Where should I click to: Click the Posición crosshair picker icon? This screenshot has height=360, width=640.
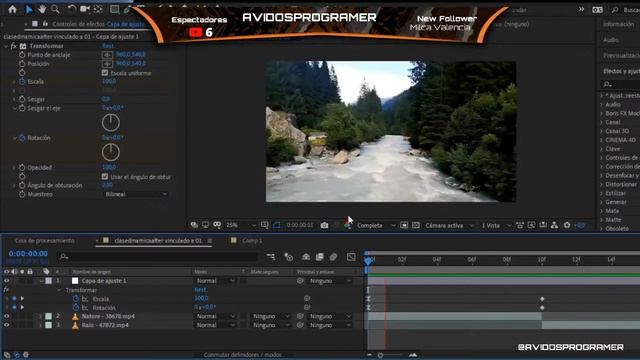coord(107,64)
